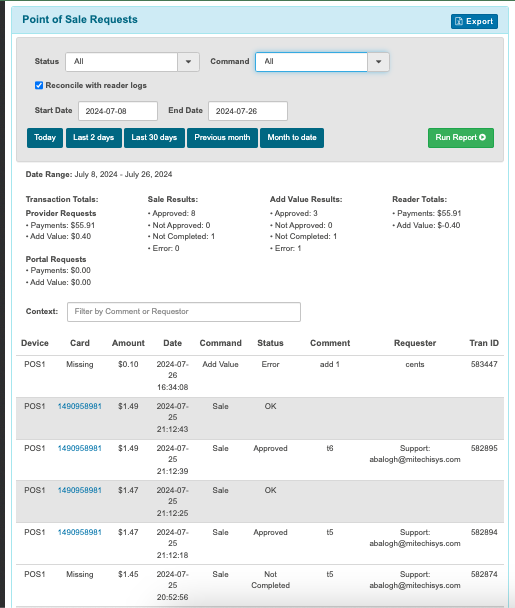The image size is (515, 608).
Task: Choose the Last 30 days preset
Action: click(x=154, y=138)
